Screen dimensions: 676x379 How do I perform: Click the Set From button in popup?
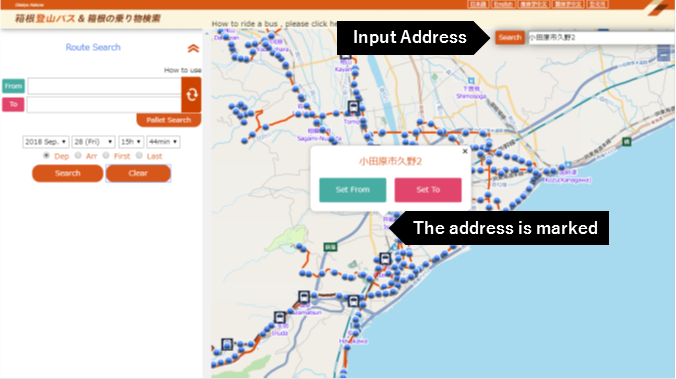(353, 190)
